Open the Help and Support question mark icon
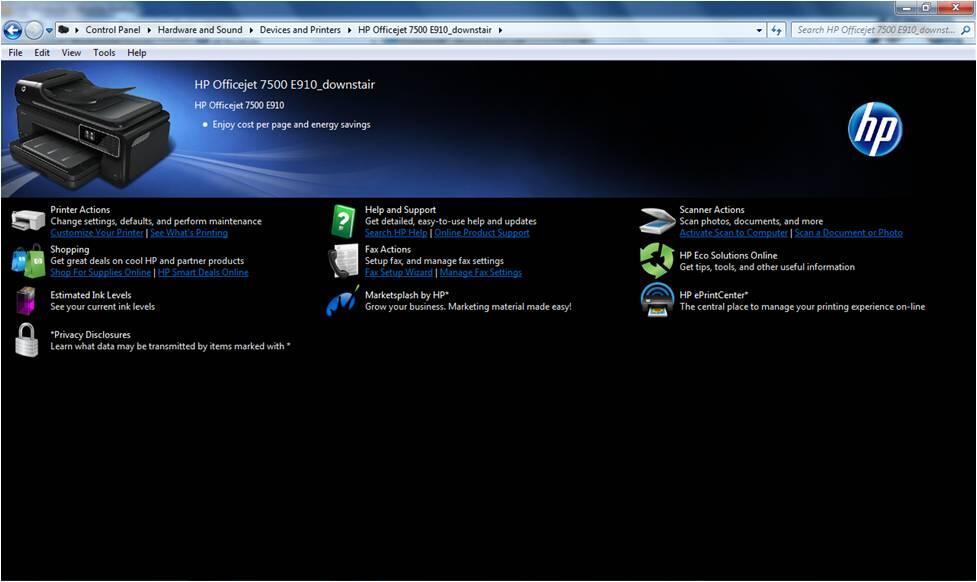977x582 pixels. coord(344,221)
